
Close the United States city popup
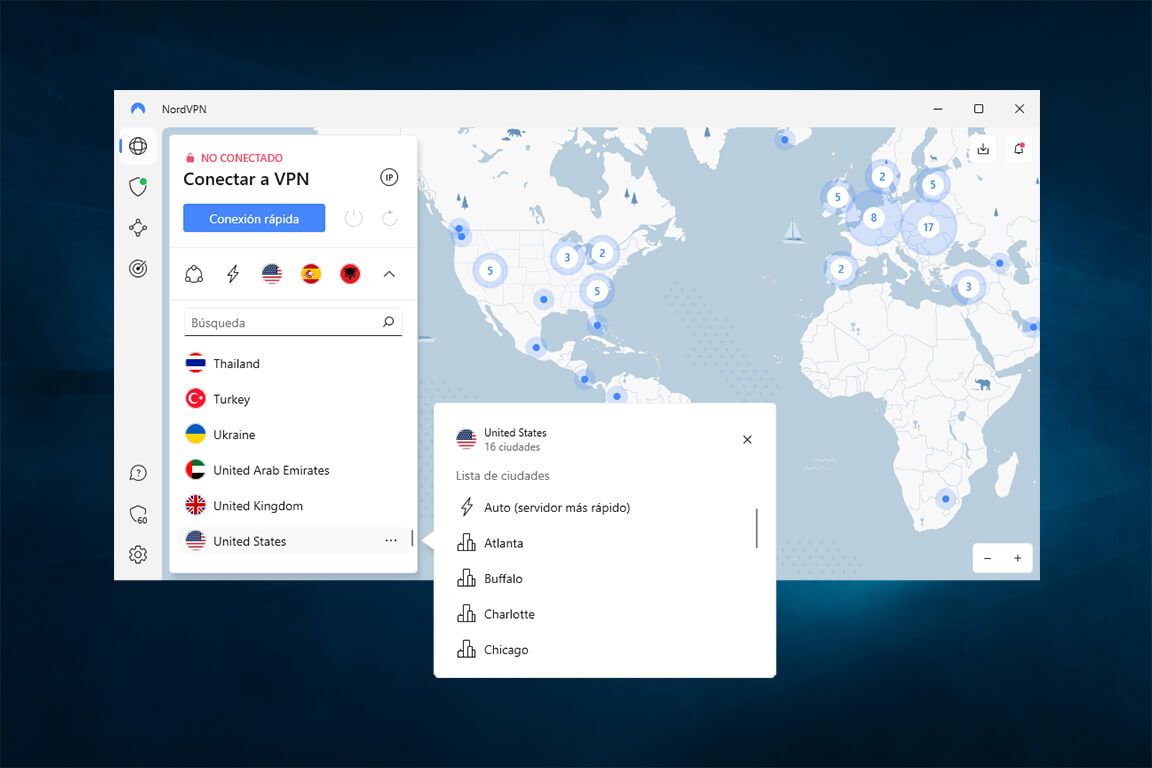point(747,439)
